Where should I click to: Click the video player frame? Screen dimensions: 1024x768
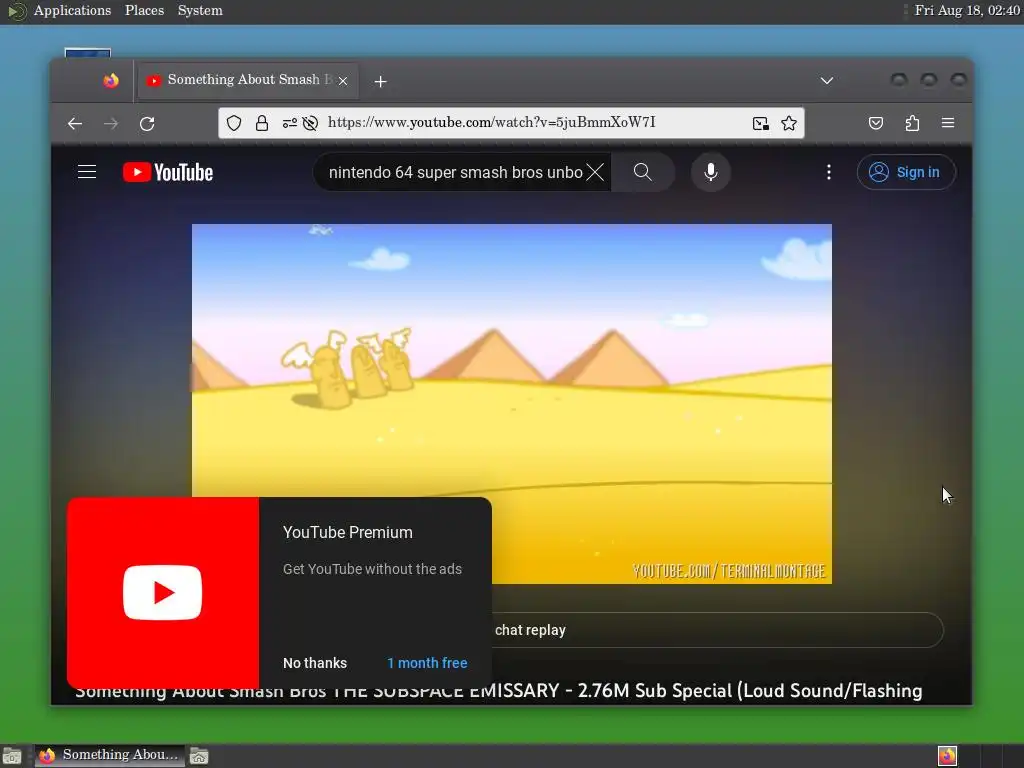point(511,404)
